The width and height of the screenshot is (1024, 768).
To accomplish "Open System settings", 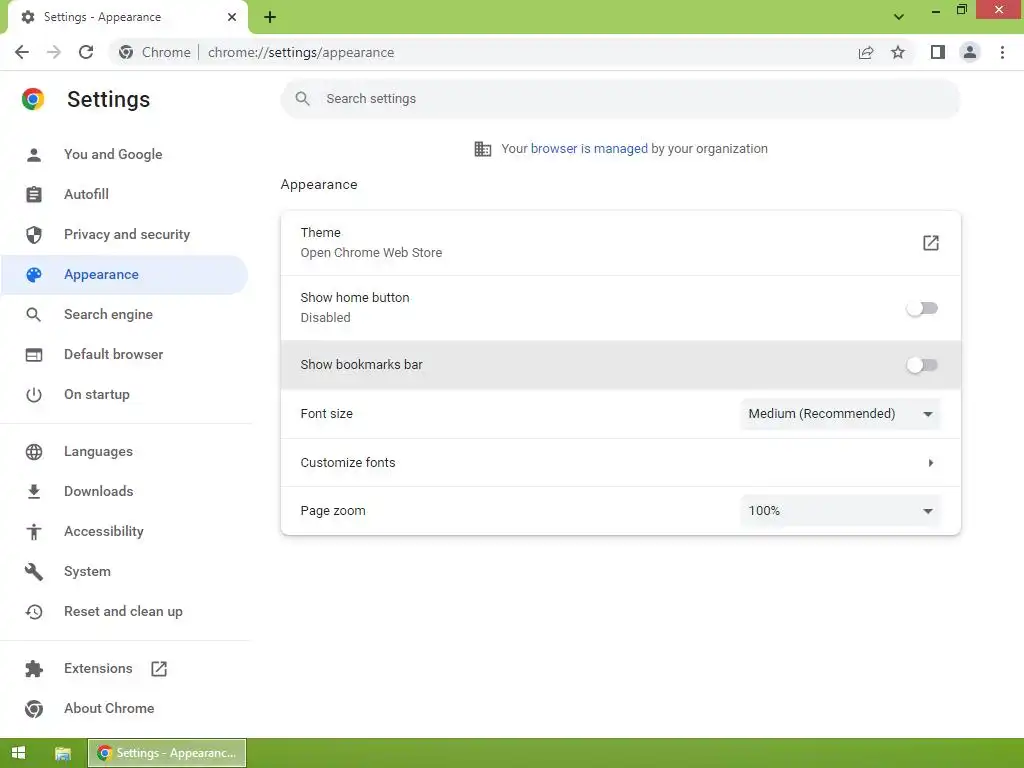I will point(87,572).
